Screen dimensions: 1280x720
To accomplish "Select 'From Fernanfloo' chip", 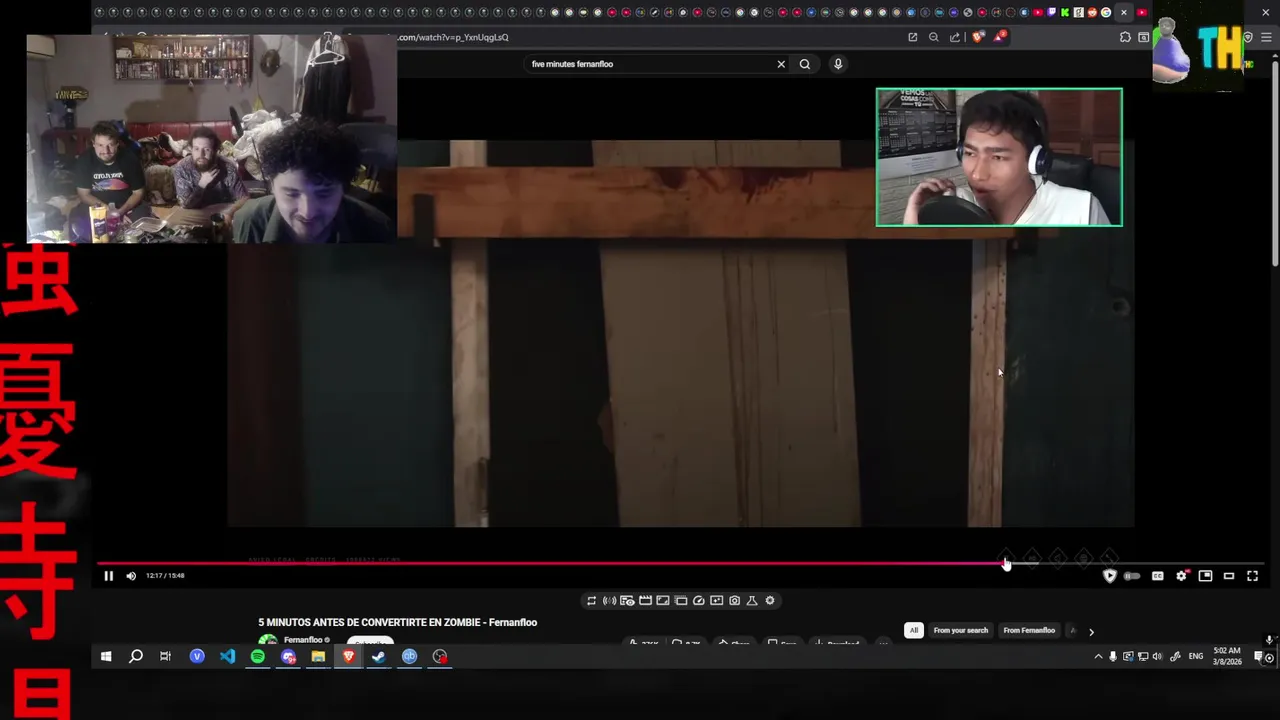I will coord(1029,630).
